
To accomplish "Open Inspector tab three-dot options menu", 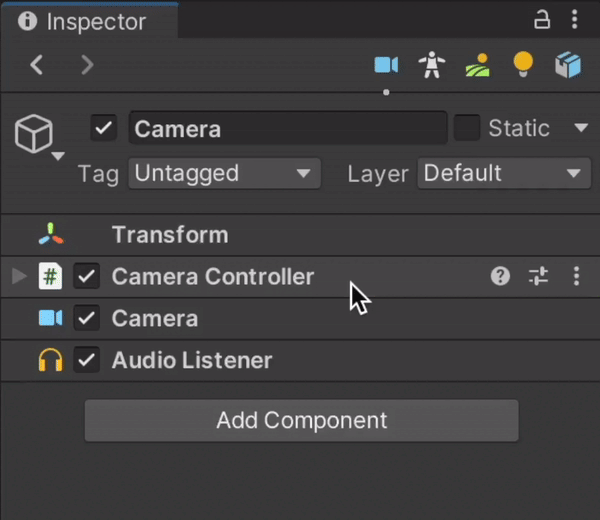I will point(574,20).
